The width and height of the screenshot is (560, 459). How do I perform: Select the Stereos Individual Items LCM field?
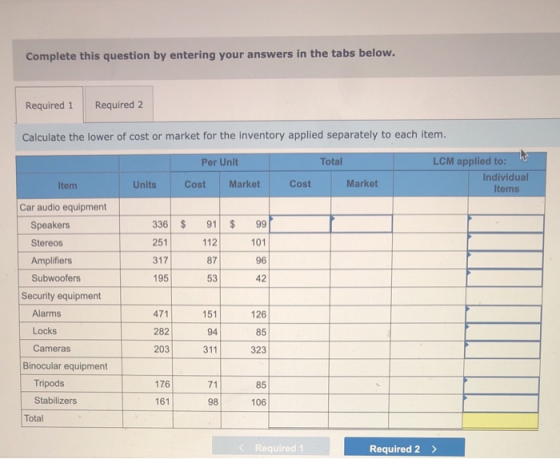505,242
